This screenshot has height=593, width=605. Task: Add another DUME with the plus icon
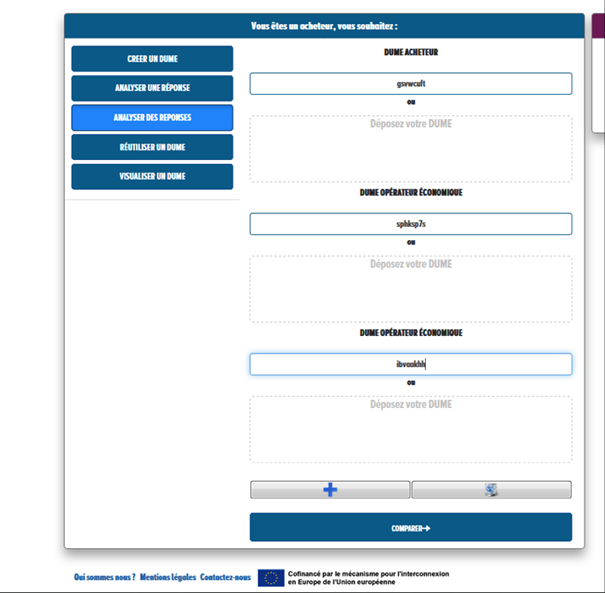tap(330, 490)
